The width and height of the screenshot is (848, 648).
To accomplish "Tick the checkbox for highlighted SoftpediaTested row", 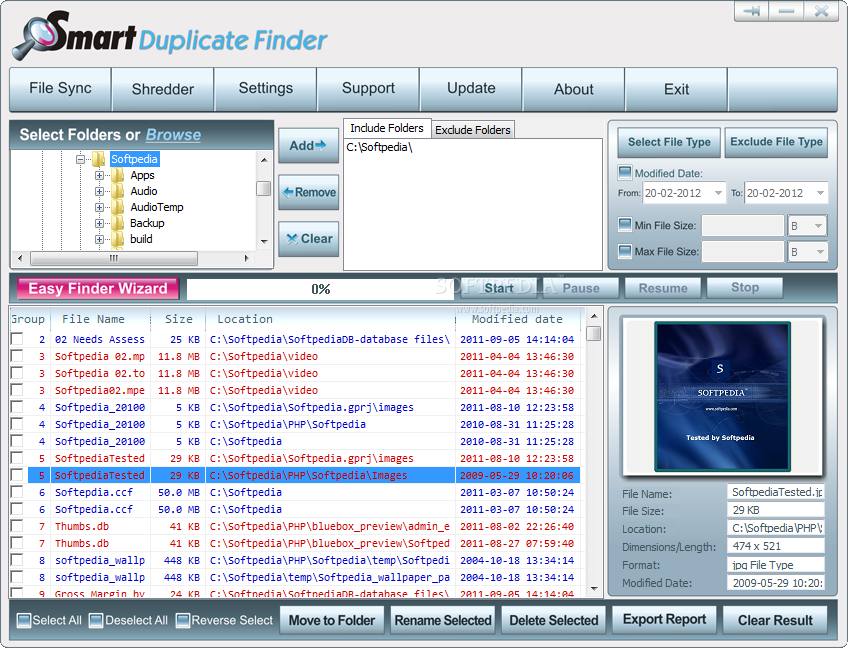I will (x=17, y=475).
